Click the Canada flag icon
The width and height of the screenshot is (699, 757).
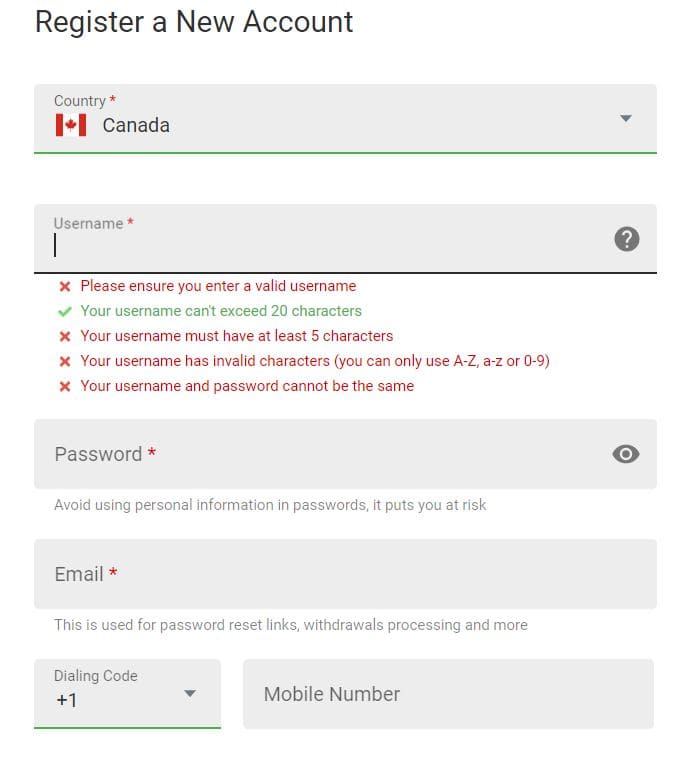click(x=70, y=125)
